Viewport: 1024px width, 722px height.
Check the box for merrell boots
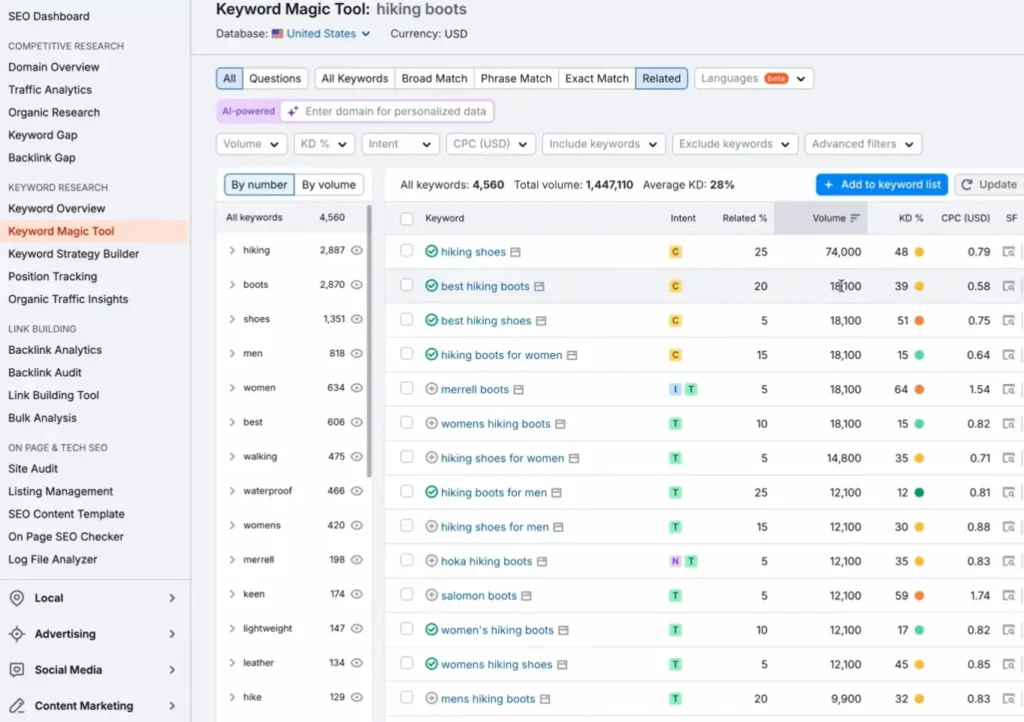click(x=406, y=388)
